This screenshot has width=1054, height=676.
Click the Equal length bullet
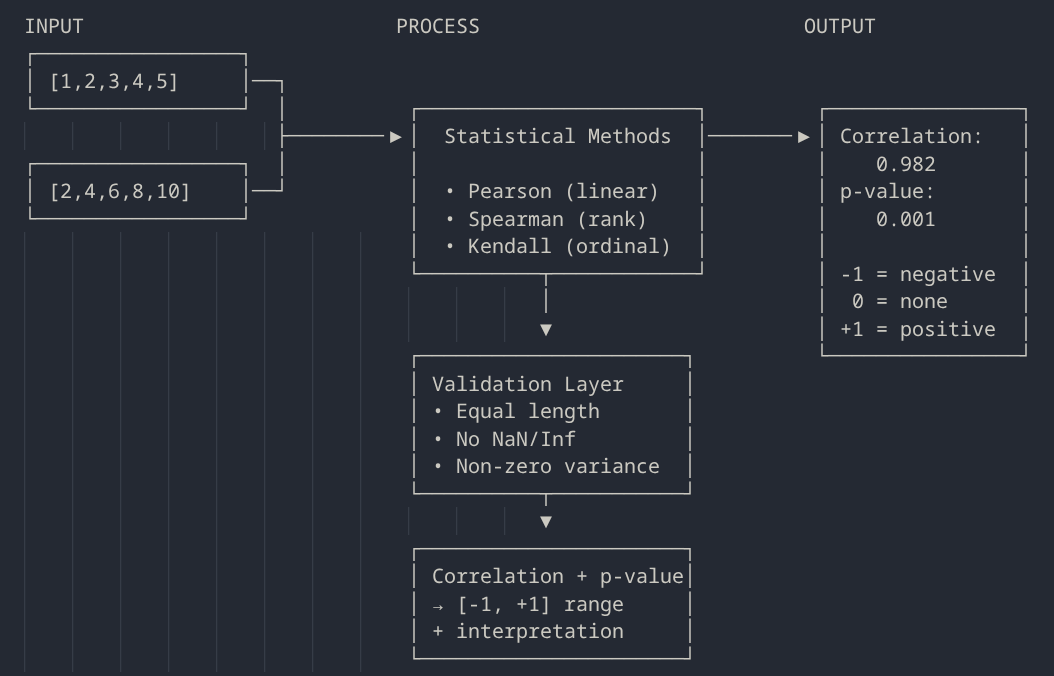[516, 411]
